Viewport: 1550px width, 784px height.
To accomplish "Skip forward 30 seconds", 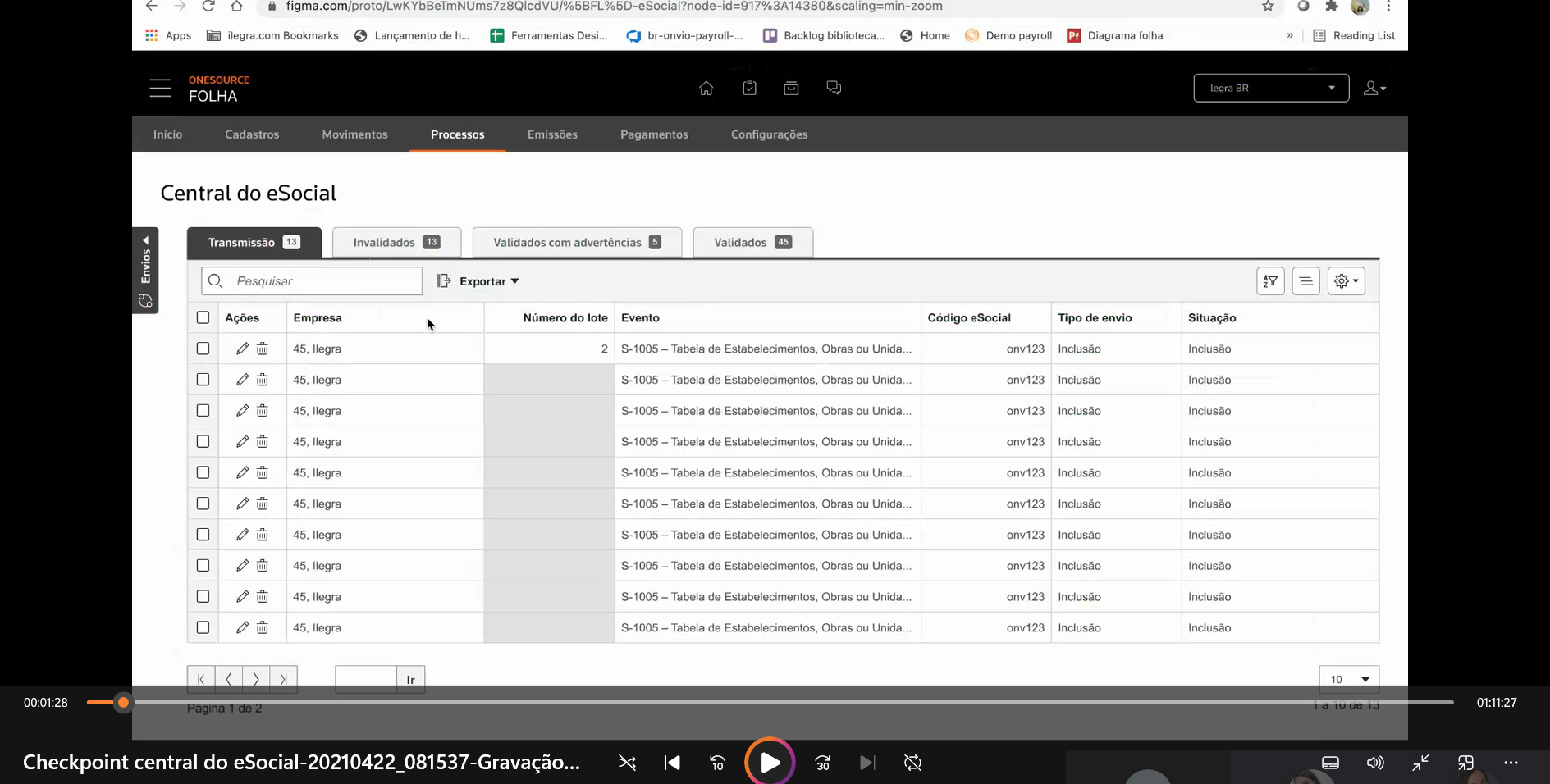I will click(x=823, y=763).
